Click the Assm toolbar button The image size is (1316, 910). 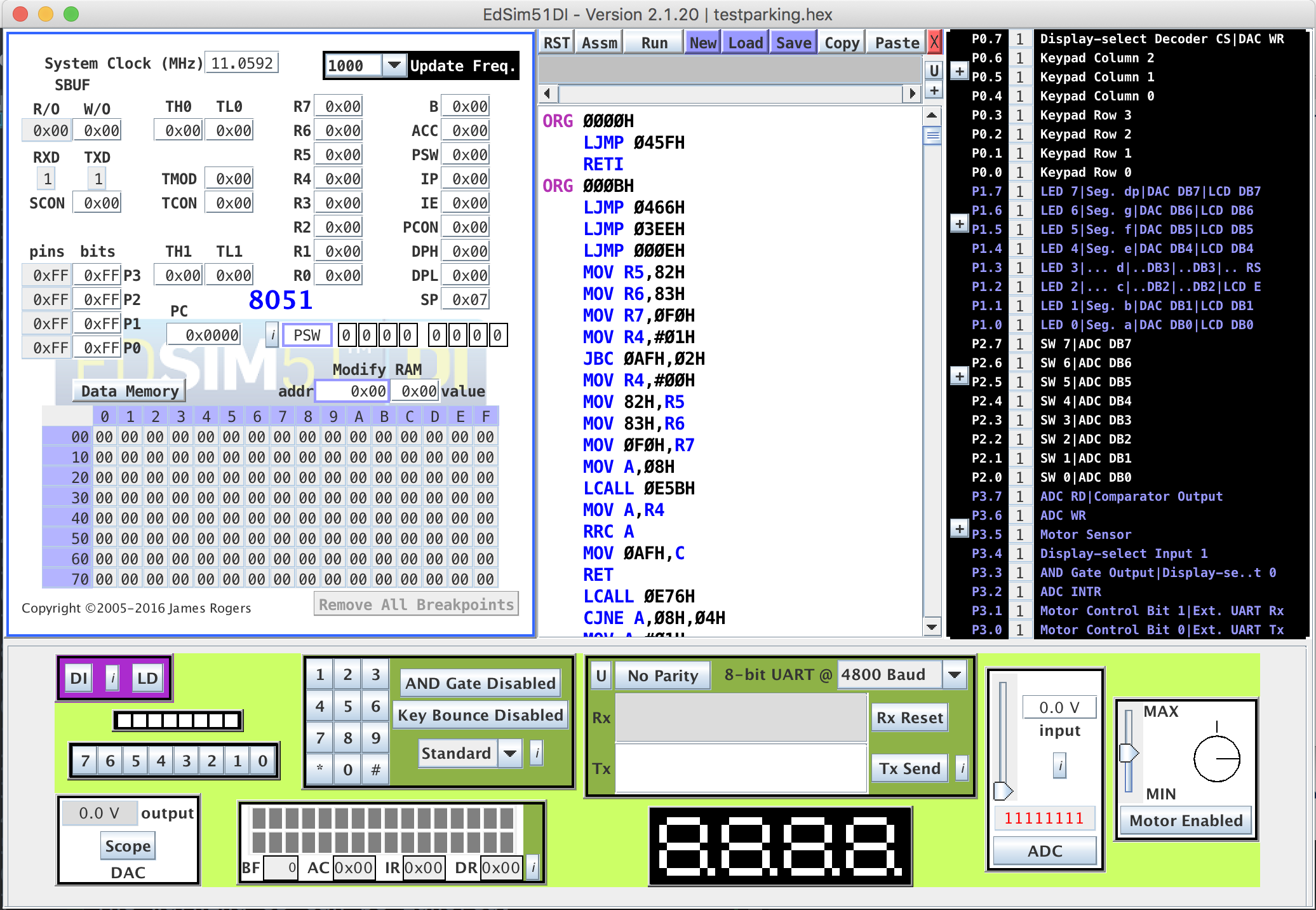(599, 43)
